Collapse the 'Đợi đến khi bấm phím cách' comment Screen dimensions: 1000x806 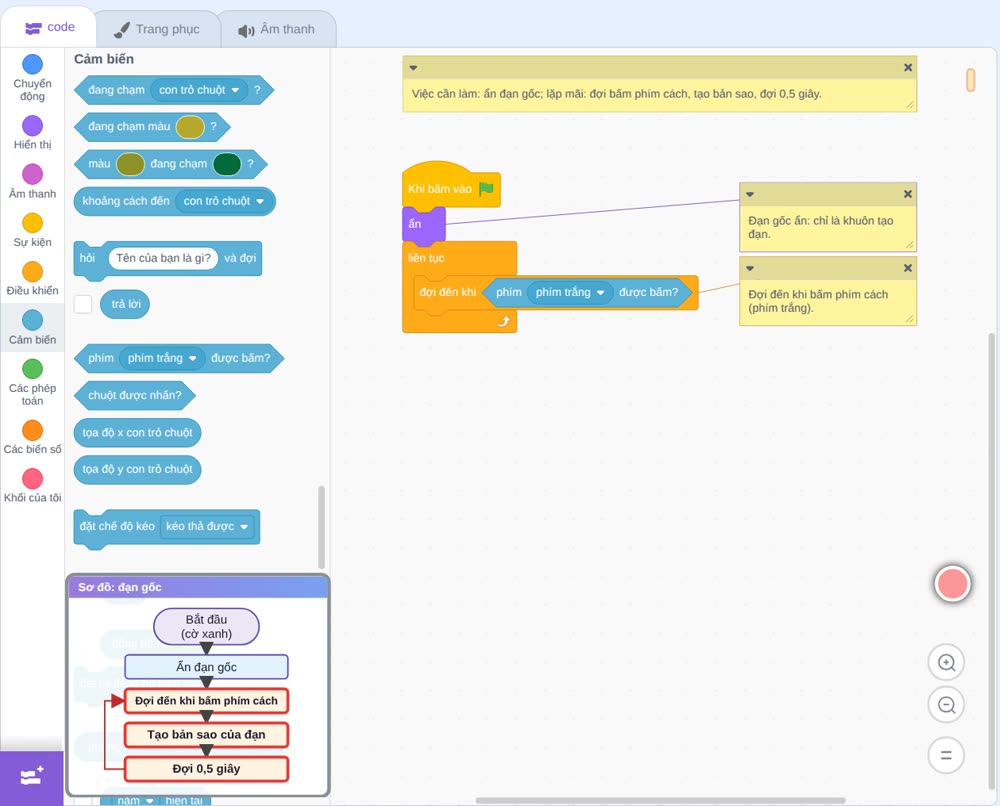click(750, 268)
